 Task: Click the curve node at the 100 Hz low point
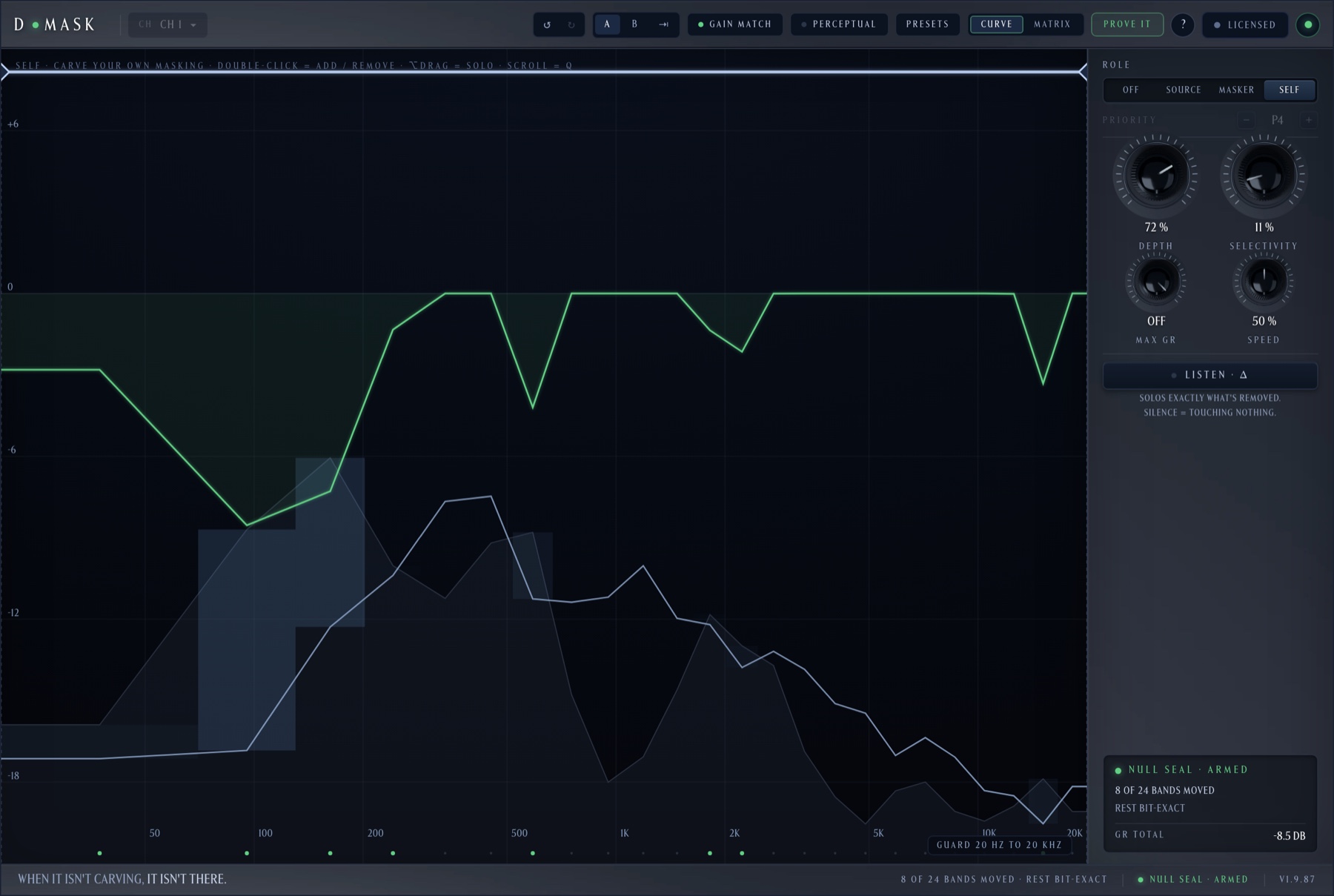[x=247, y=525]
